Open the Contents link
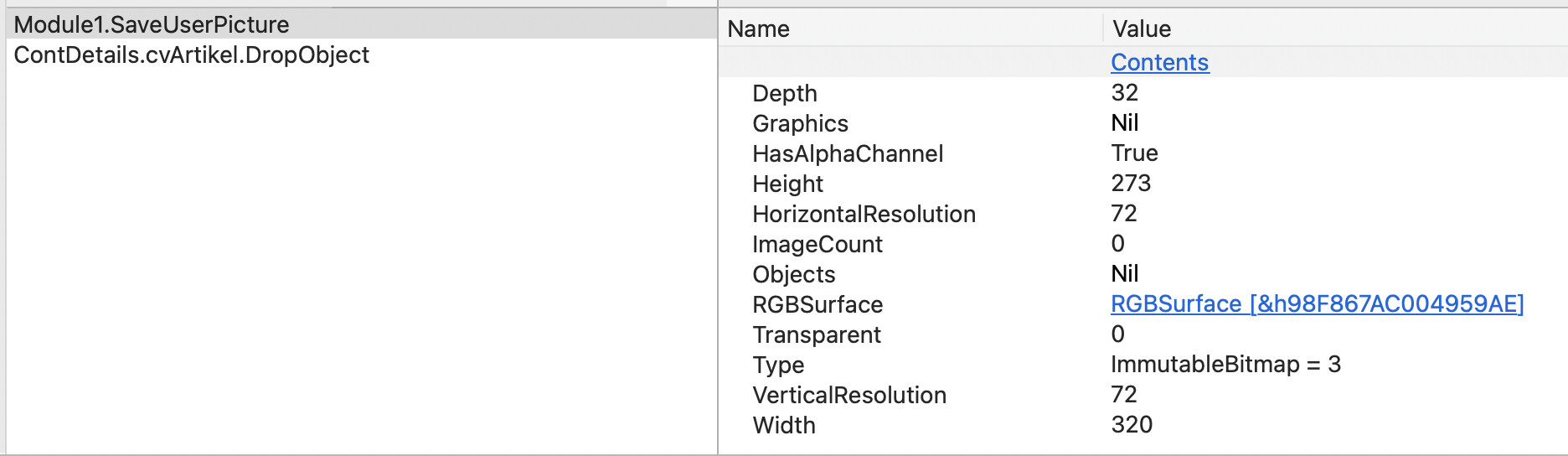Viewport: 1568px width, 456px height. coord(1159,63)
